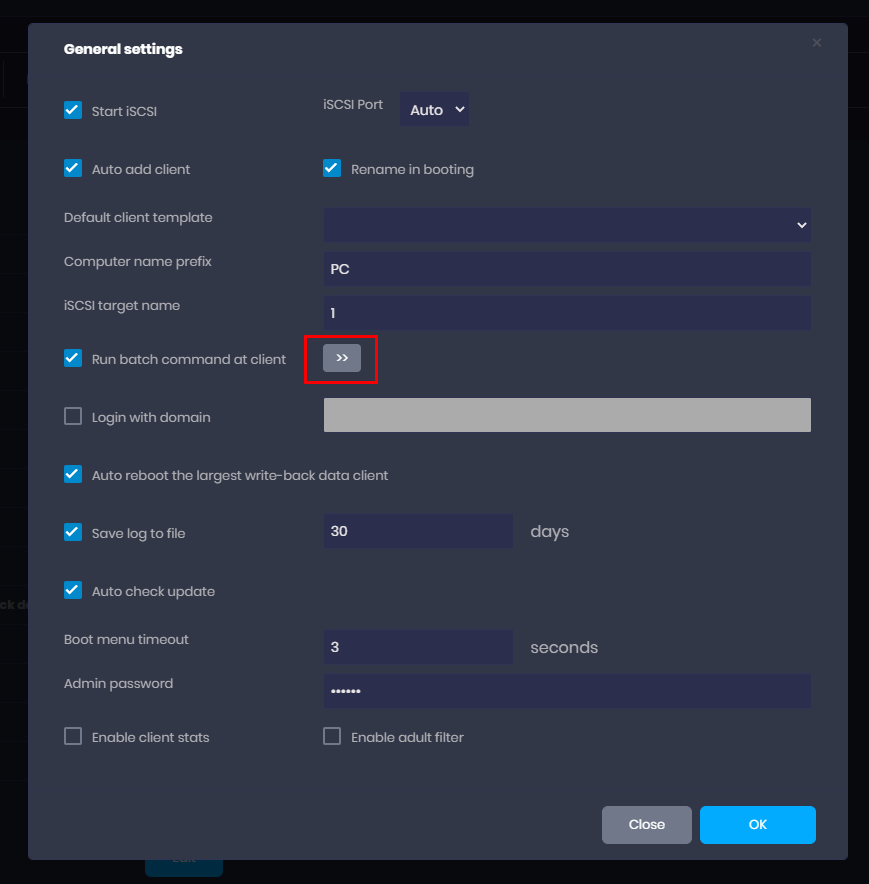
Task: Uncheck the Start iSCSI checkbox
Action: 73,111
